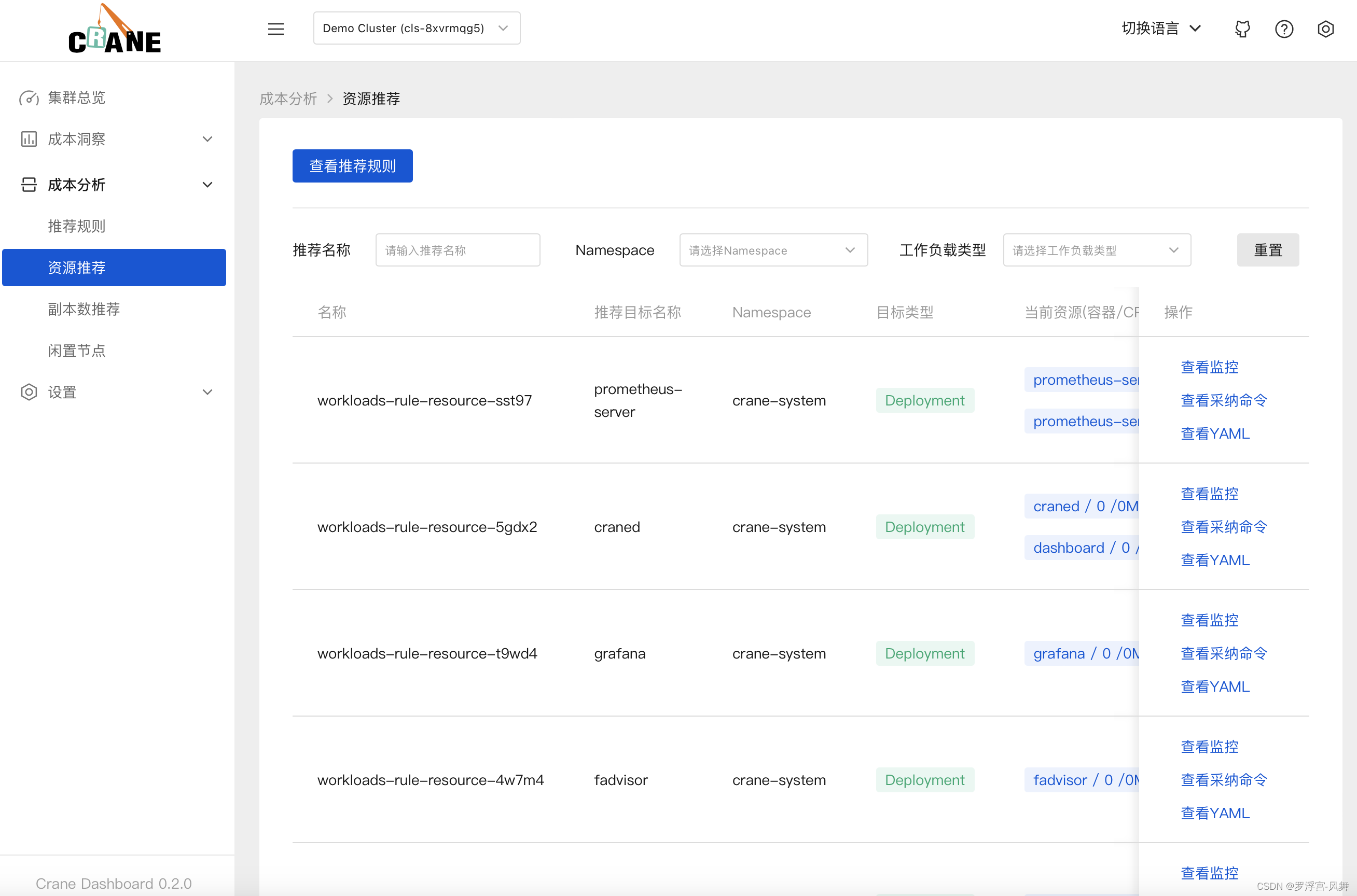
Task: Click the fadvisor resource tag
Action: (x=1082, y=779)
